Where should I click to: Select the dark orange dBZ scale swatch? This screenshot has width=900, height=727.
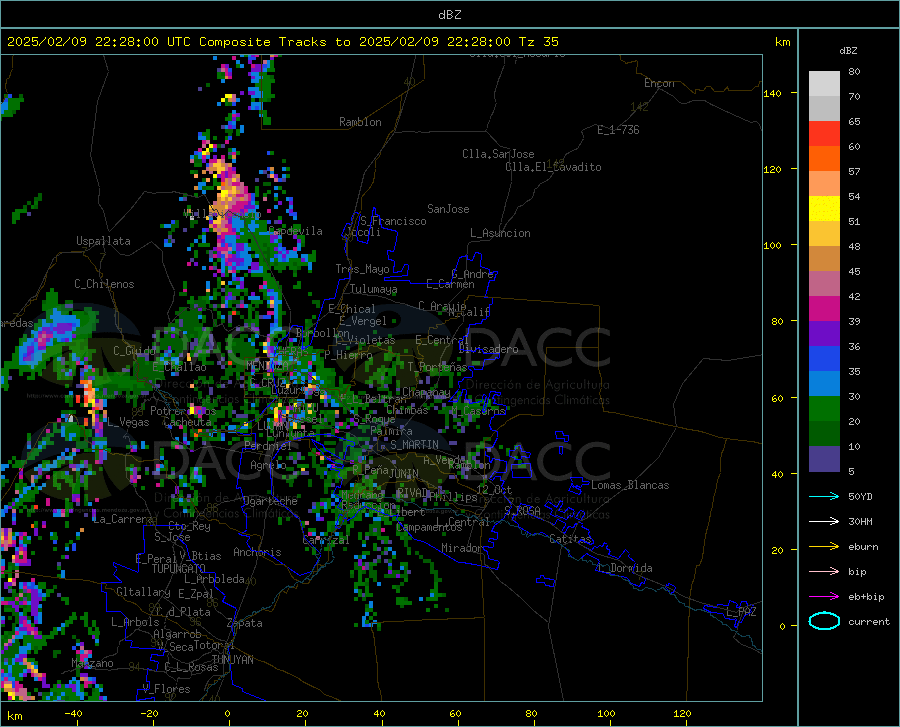tap(824, 159)
